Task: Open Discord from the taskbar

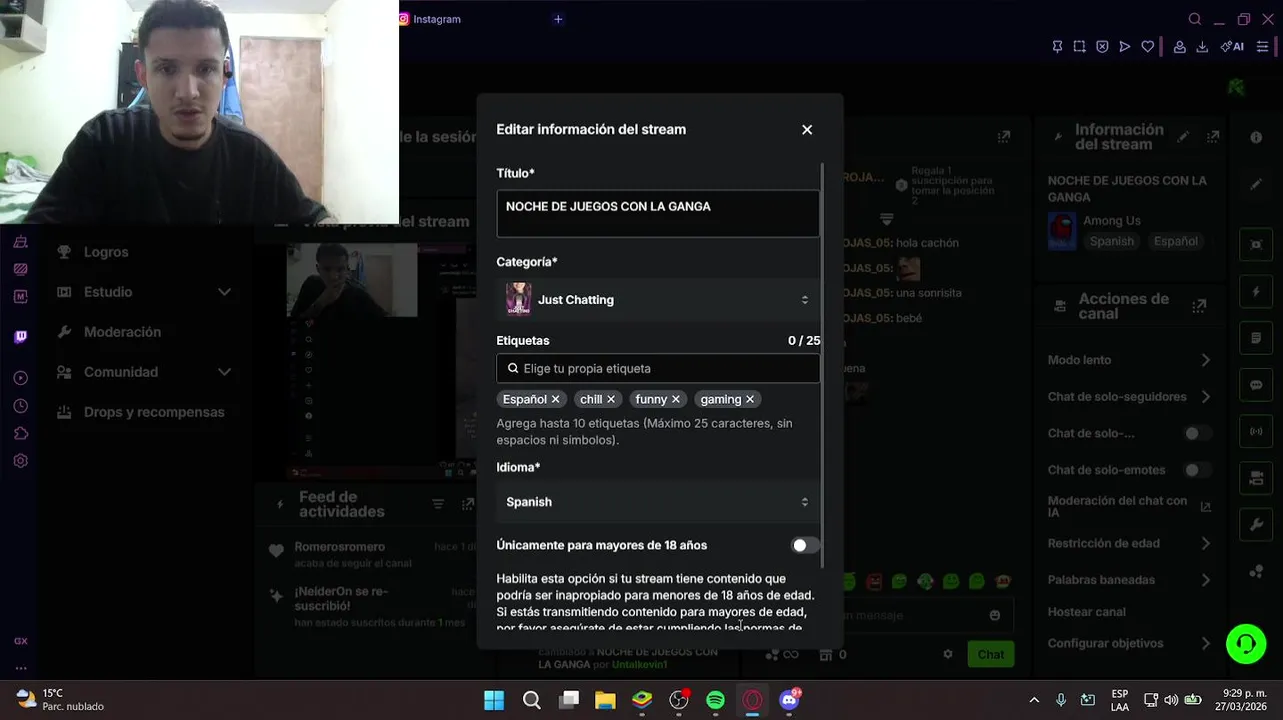Action: click(x=789, y=701)
